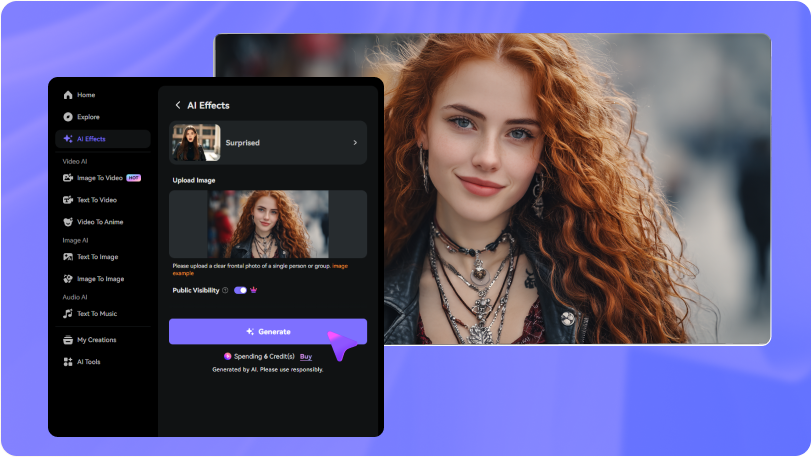
Task: Click the Explore compass icon
Action: 68,117
